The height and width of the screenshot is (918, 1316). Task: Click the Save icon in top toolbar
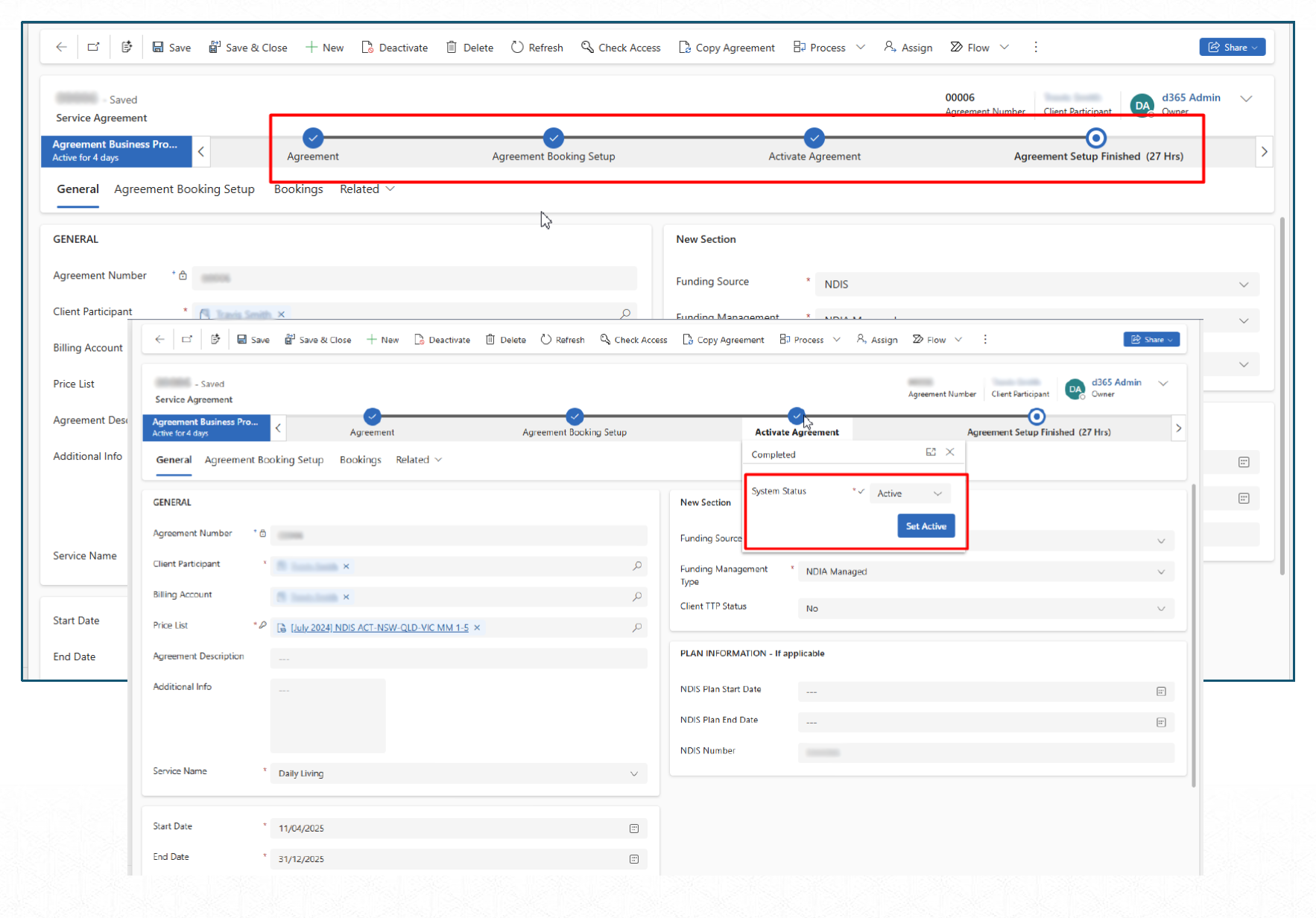158,47
